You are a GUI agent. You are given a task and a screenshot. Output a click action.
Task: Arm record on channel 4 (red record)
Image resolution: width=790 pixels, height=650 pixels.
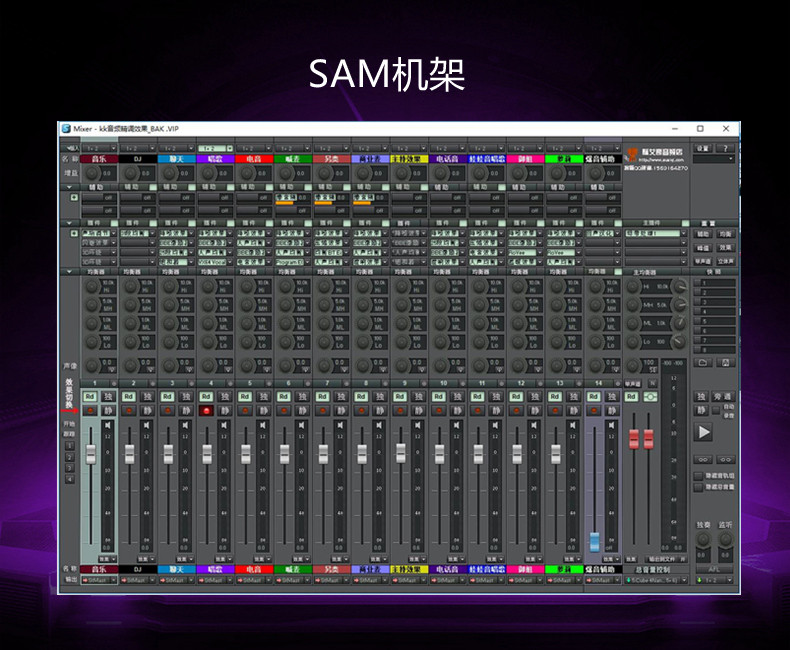click(206, 411)
